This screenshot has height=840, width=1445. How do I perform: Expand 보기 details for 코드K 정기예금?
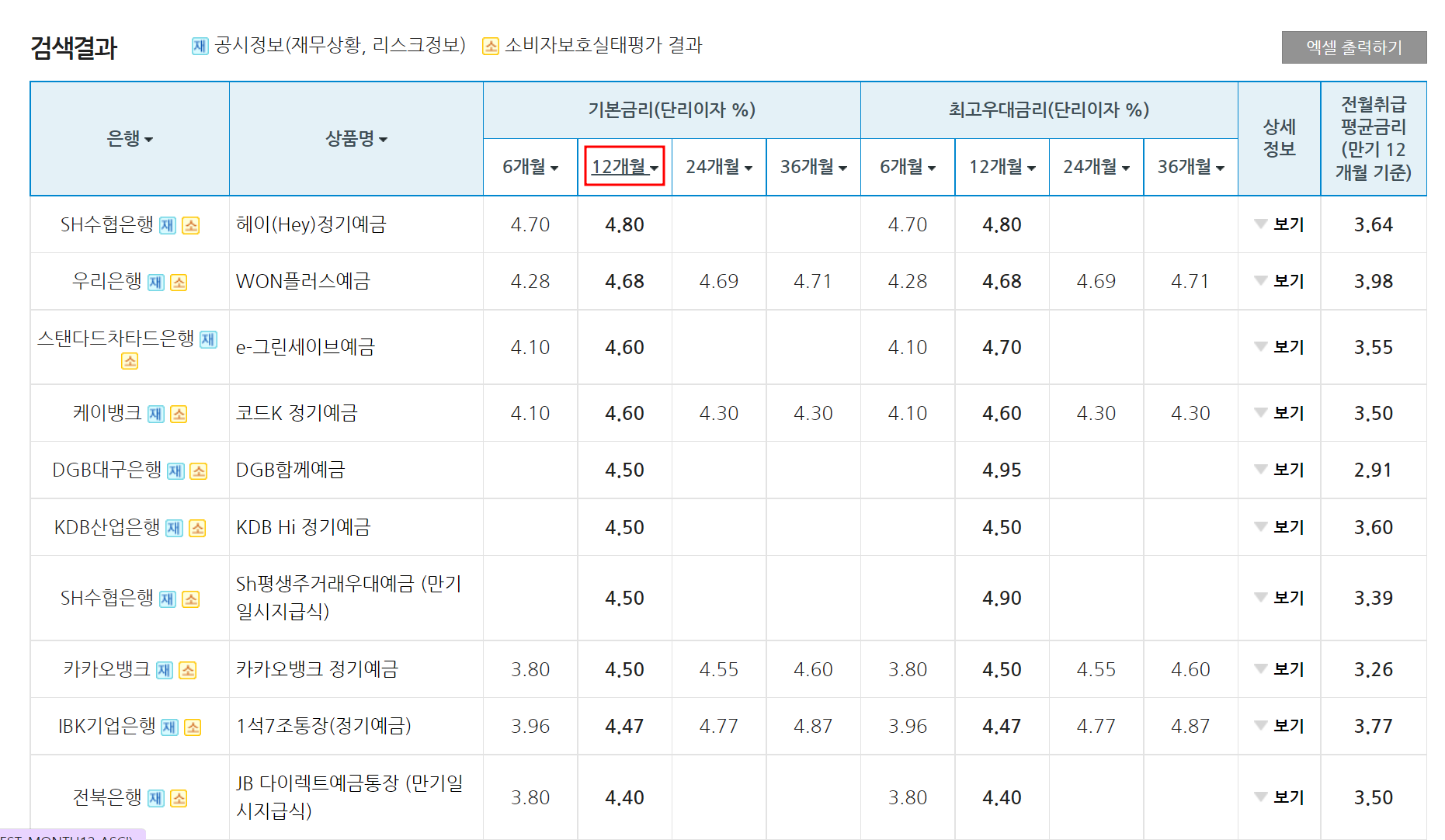pyautogui.click(x=1280, y=413)
